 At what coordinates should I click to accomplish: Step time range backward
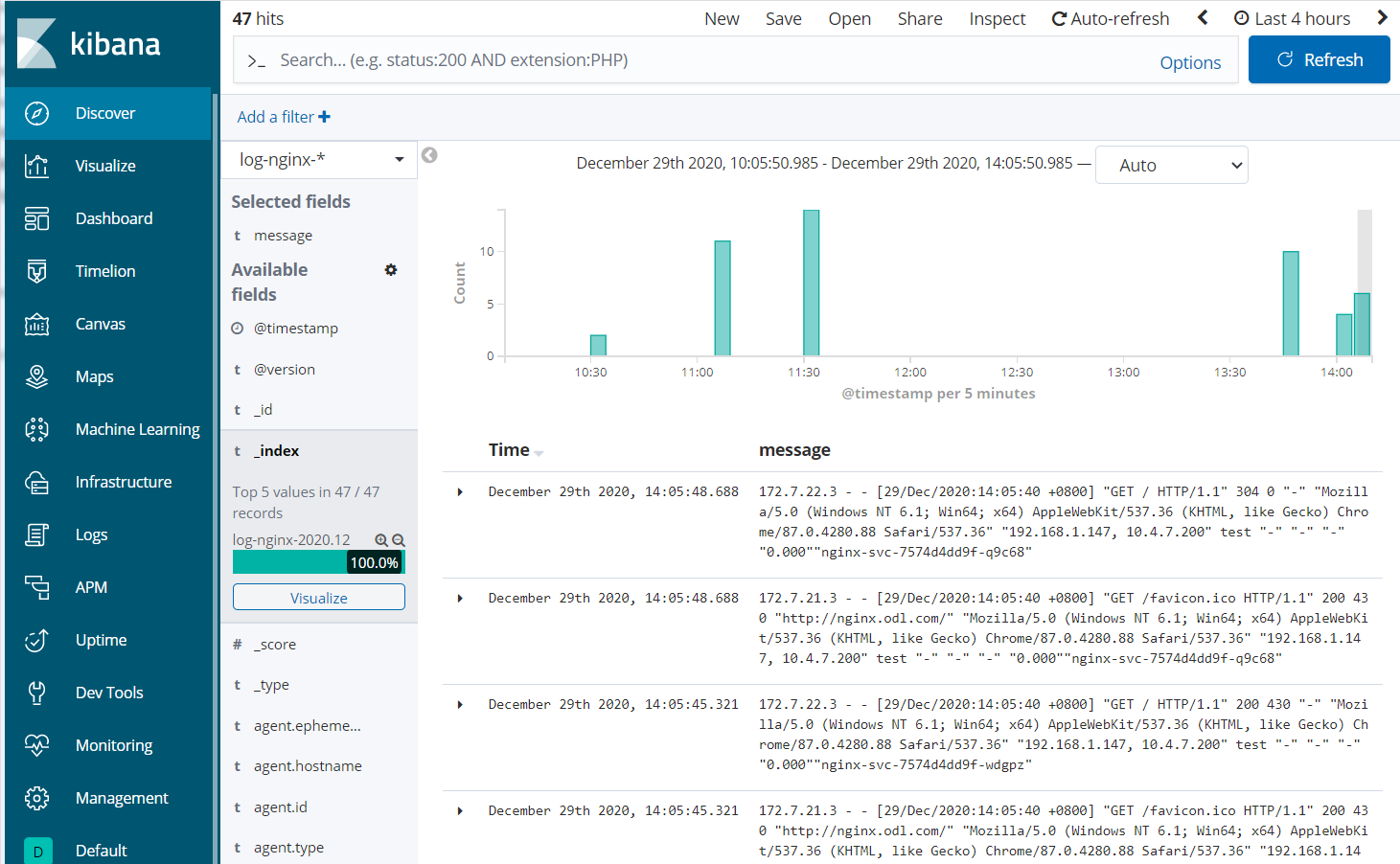click(1203, 17)
